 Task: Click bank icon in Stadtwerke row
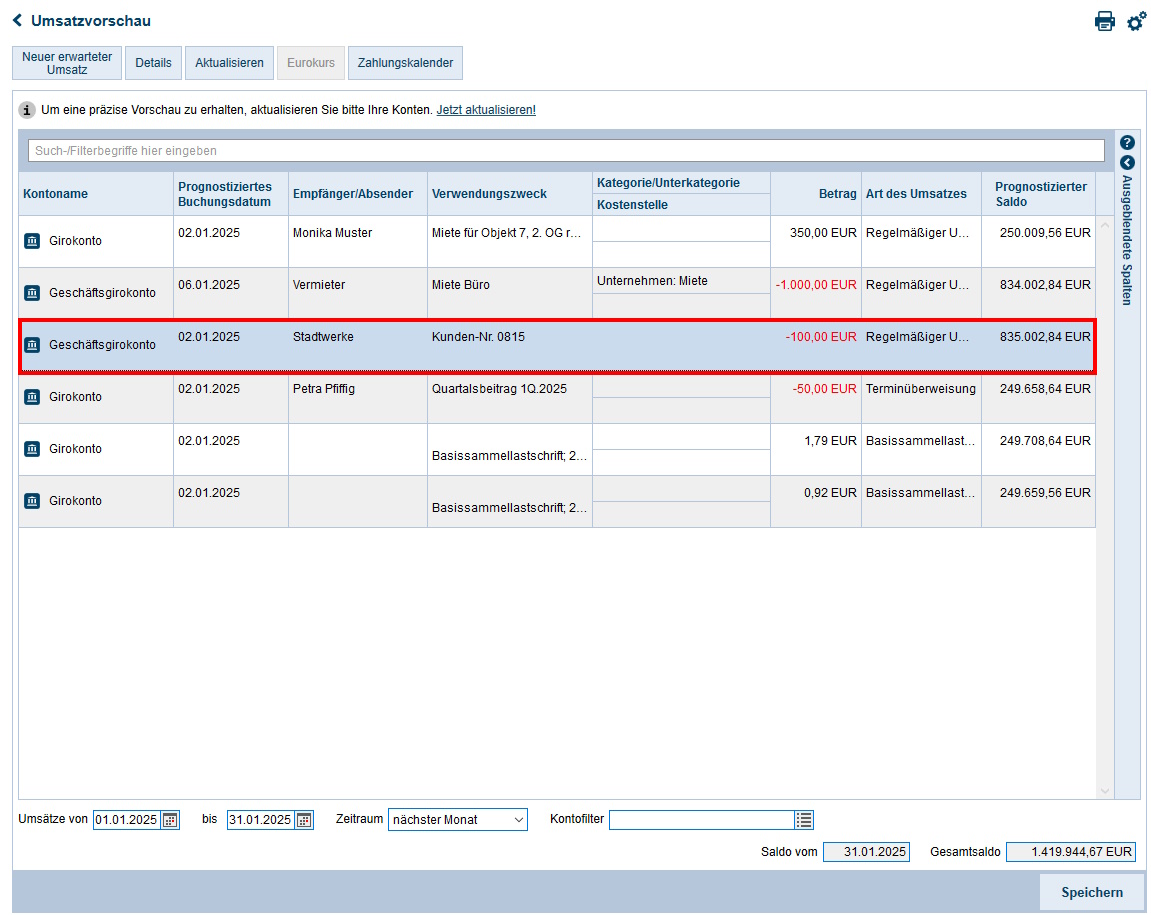click(32, 345)
